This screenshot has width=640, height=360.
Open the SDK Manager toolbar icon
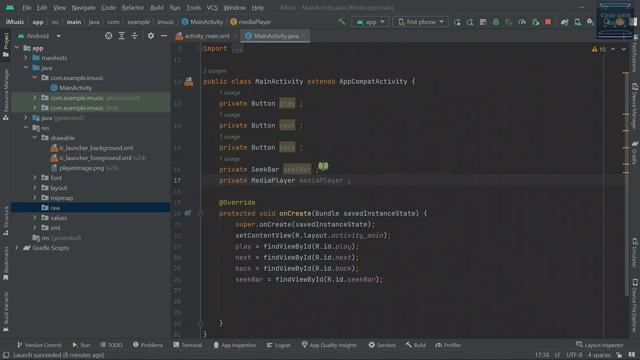point(590,22)
